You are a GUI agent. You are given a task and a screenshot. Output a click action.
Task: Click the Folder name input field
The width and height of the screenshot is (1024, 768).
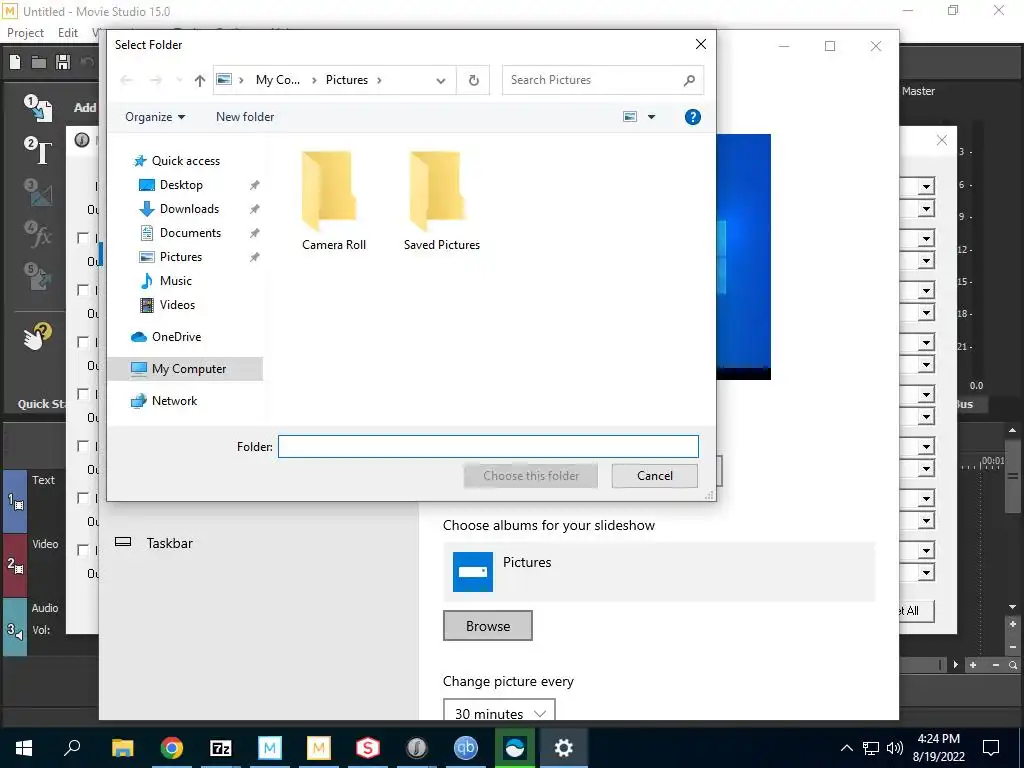point(488,447)
